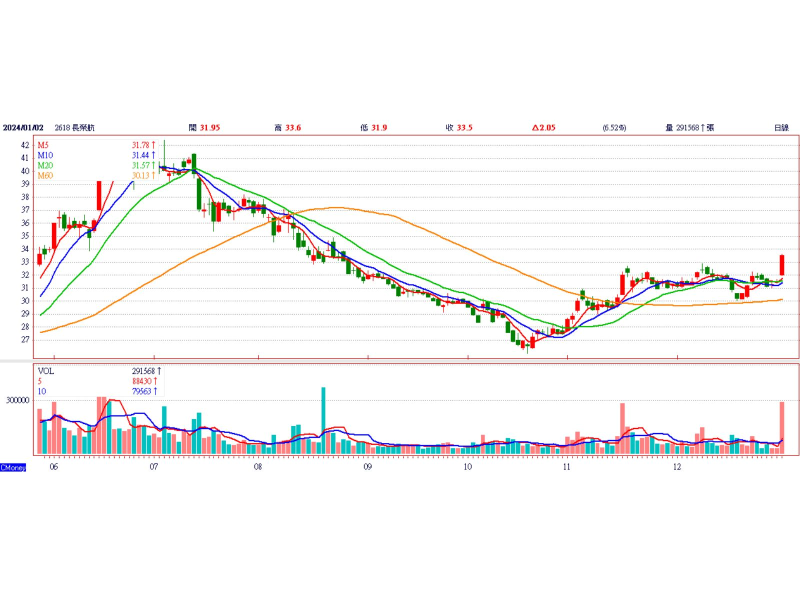Click the 2618 長榮航 stock name
The width and height of the screenshot is (800, 600).
[x=75, y=128]
